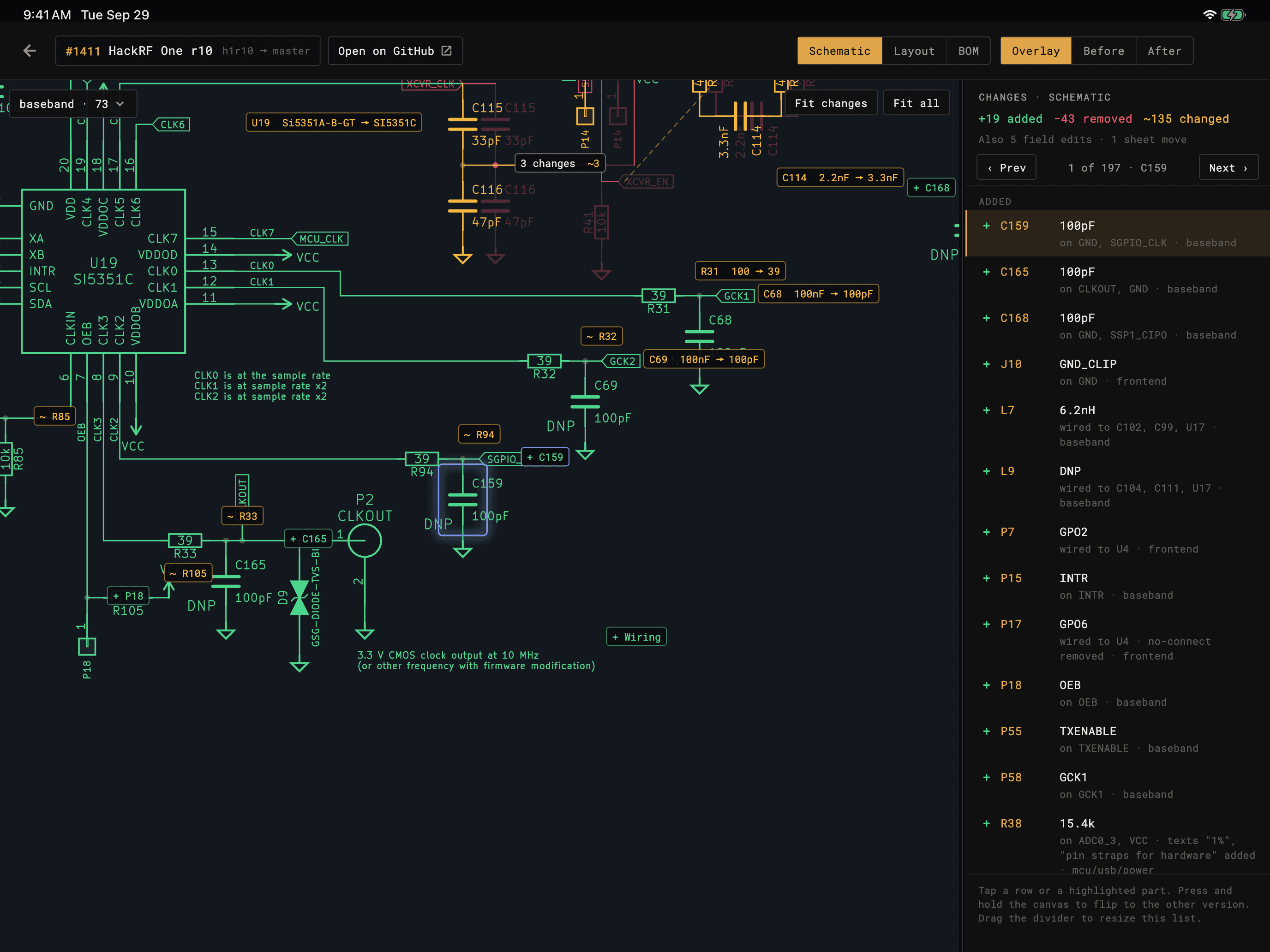Check the Wi-Fi status icon
Image resolution: width=1270 pixels, height=952 pixels.
(1209, 15)
